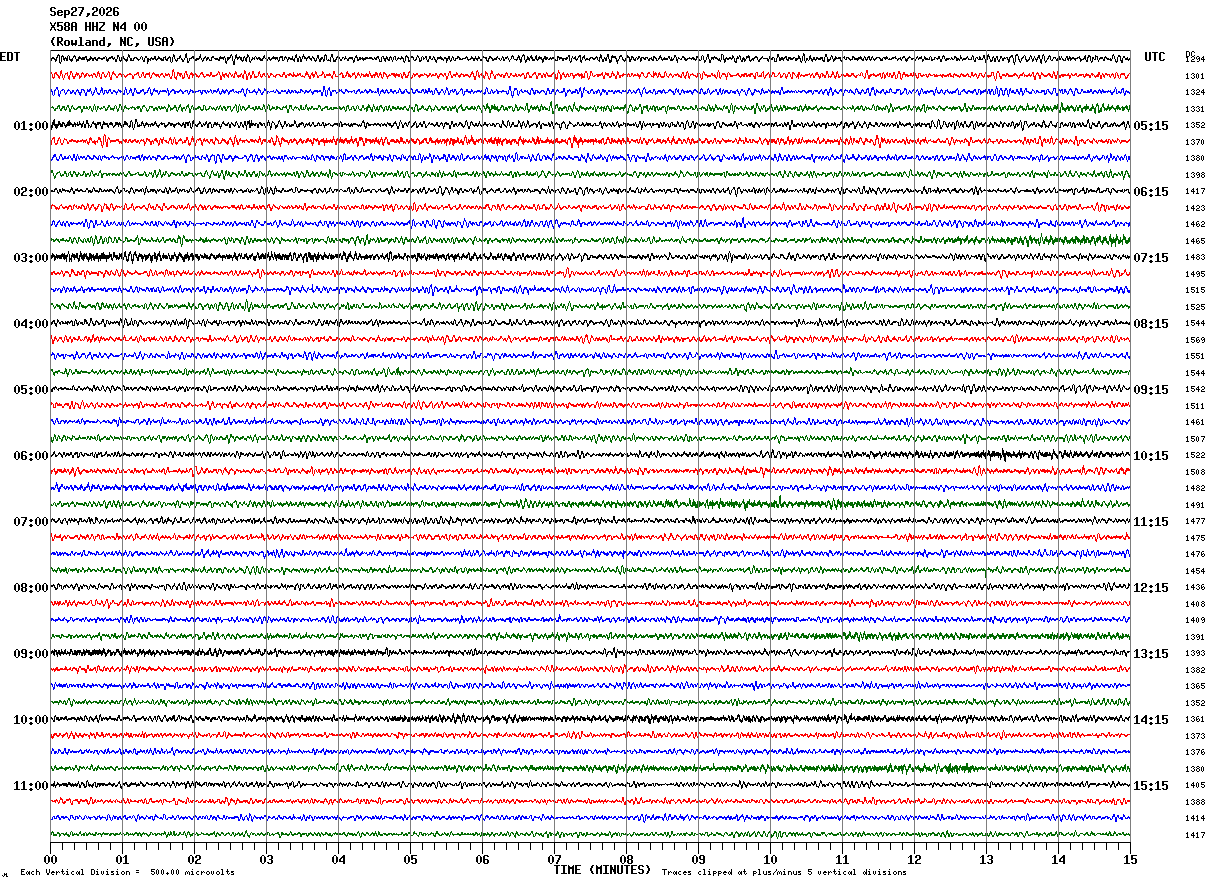Click the Each Vertical Division scale note
The width and height of the screenshot is (1210, 886).
point(127,872)
